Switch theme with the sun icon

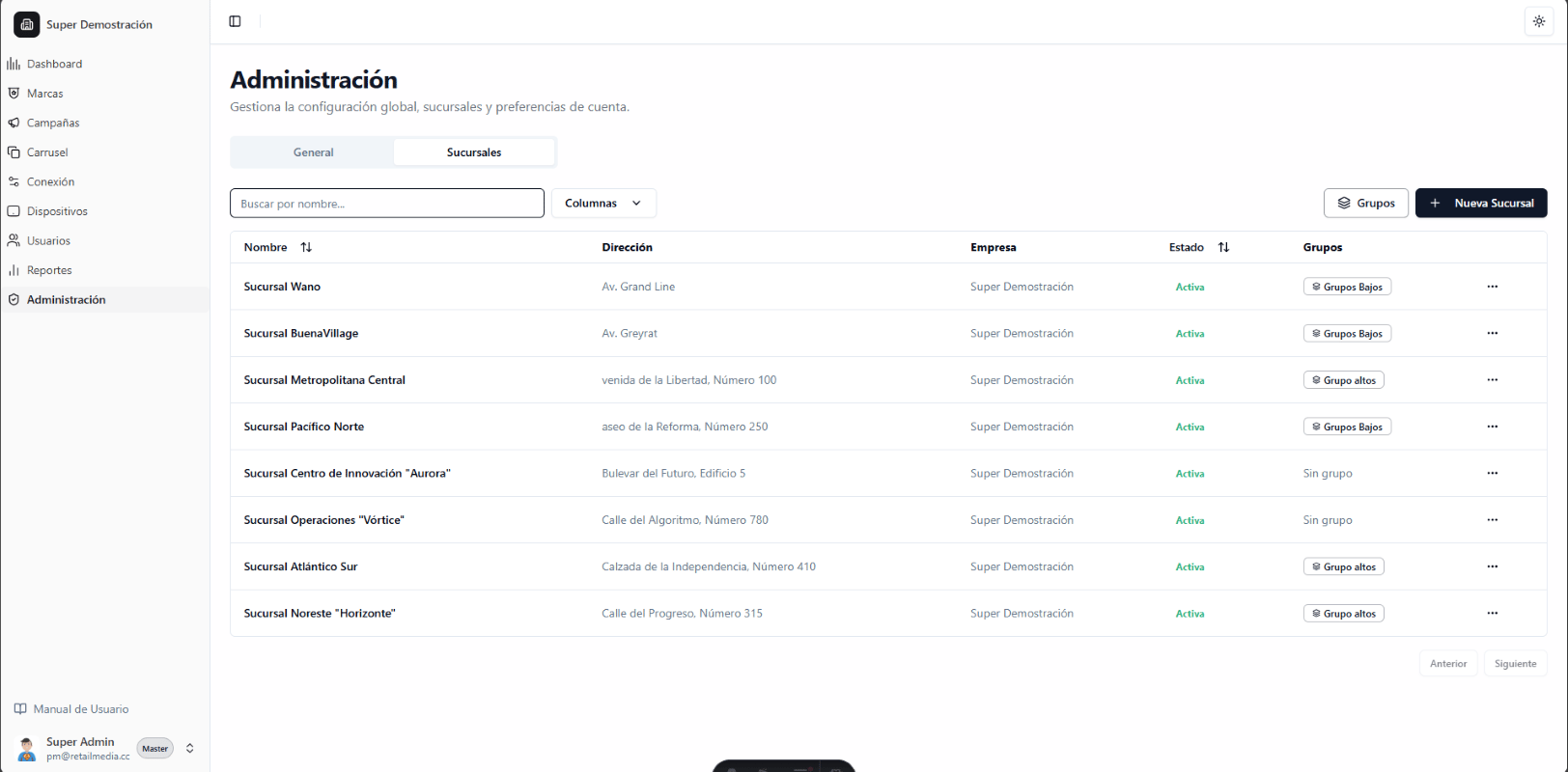tap(1539, 21)
